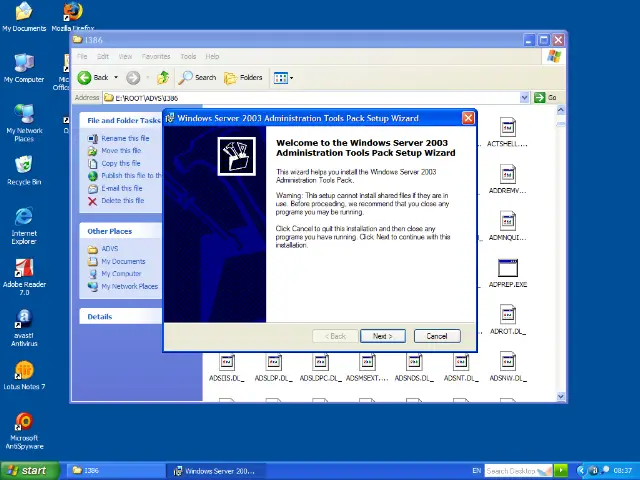This screenshot has width=640, height=480.
Task: Click Next in the Setup Wizard
Action: (x=382, y=336)
